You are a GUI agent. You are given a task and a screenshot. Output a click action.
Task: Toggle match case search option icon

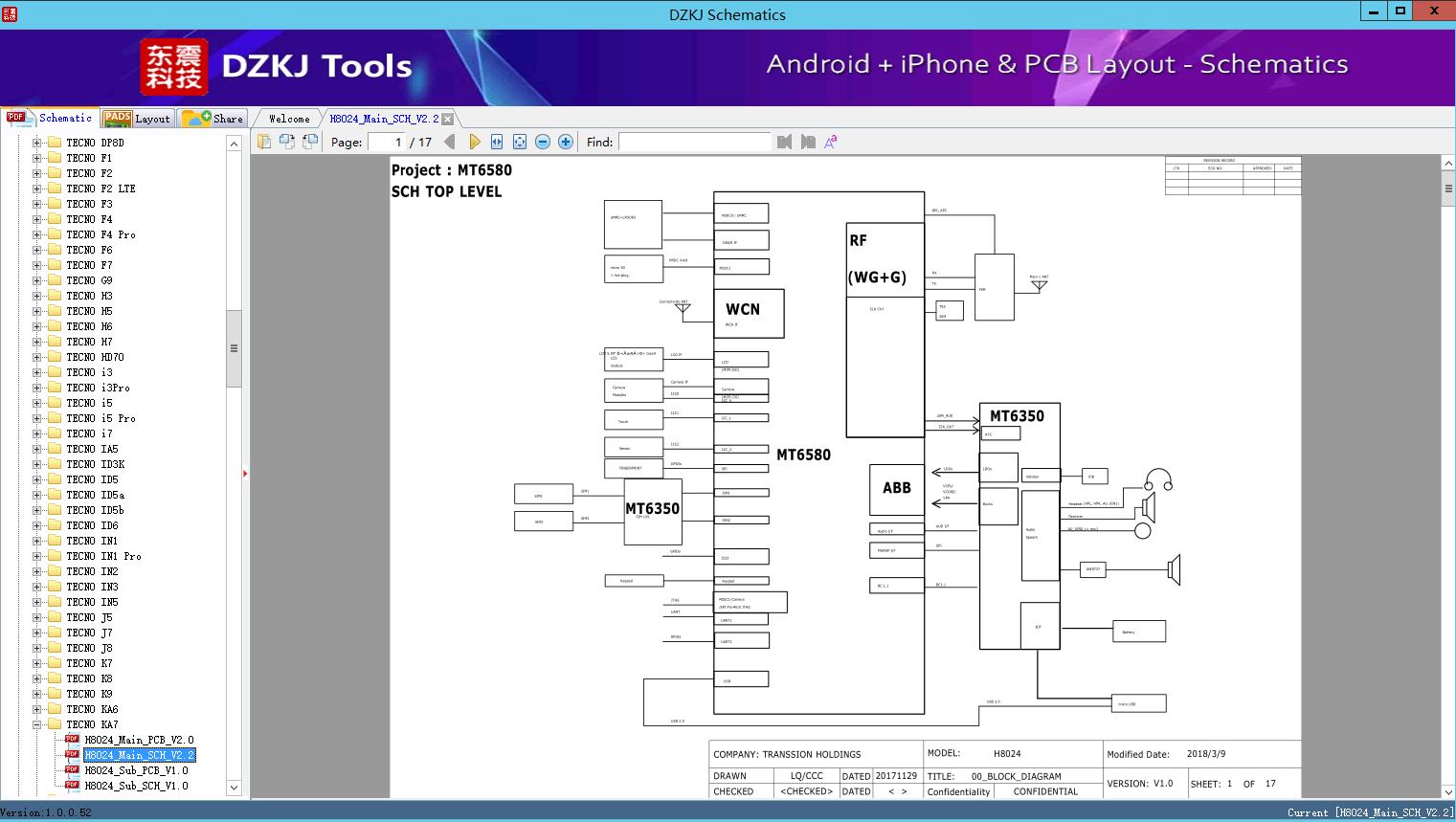(x=831, y=142)
